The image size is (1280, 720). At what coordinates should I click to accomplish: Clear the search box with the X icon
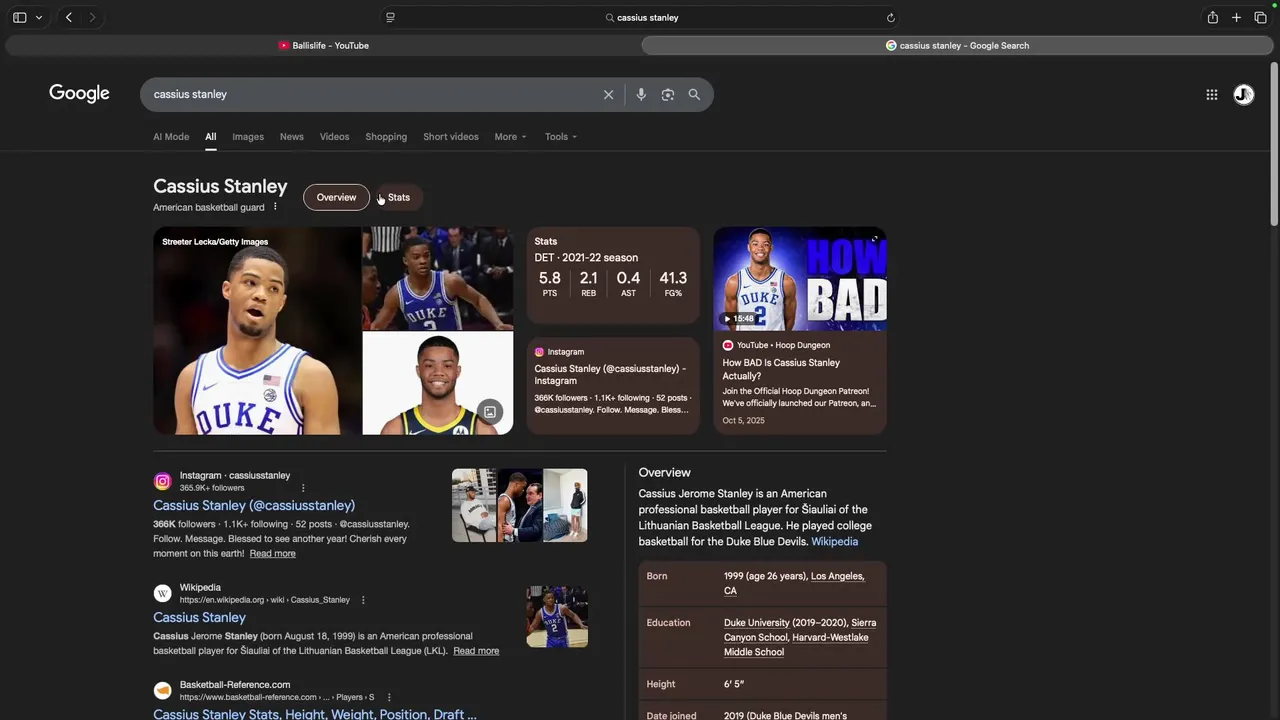[x=608, y=94]
